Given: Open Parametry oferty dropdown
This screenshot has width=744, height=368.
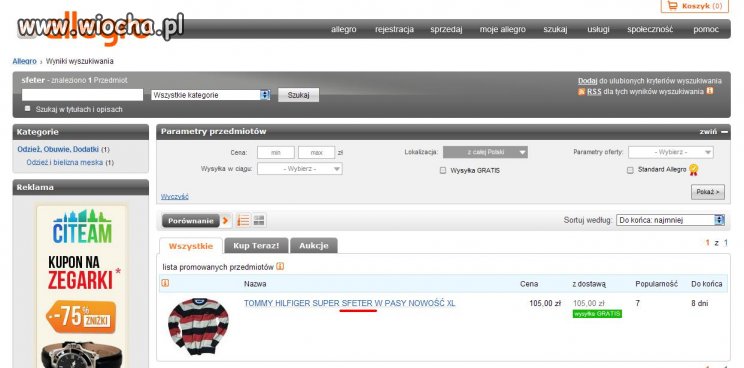Looking at the screenshot, I should (x=670, y=152).
